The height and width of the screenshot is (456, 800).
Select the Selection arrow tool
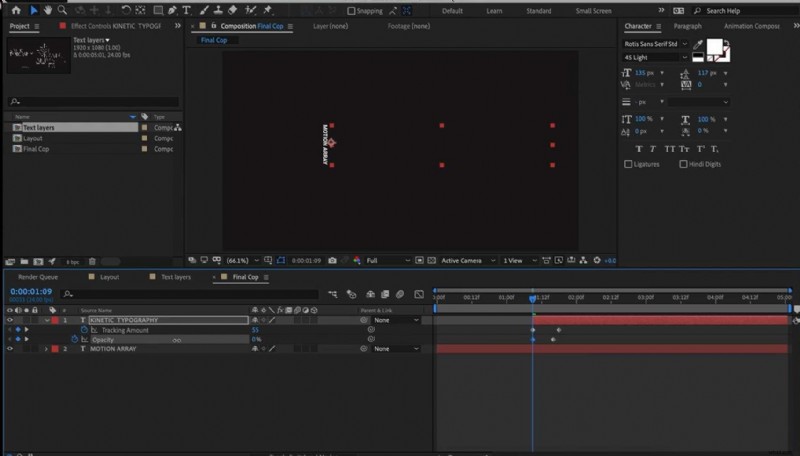pos(34,10)
